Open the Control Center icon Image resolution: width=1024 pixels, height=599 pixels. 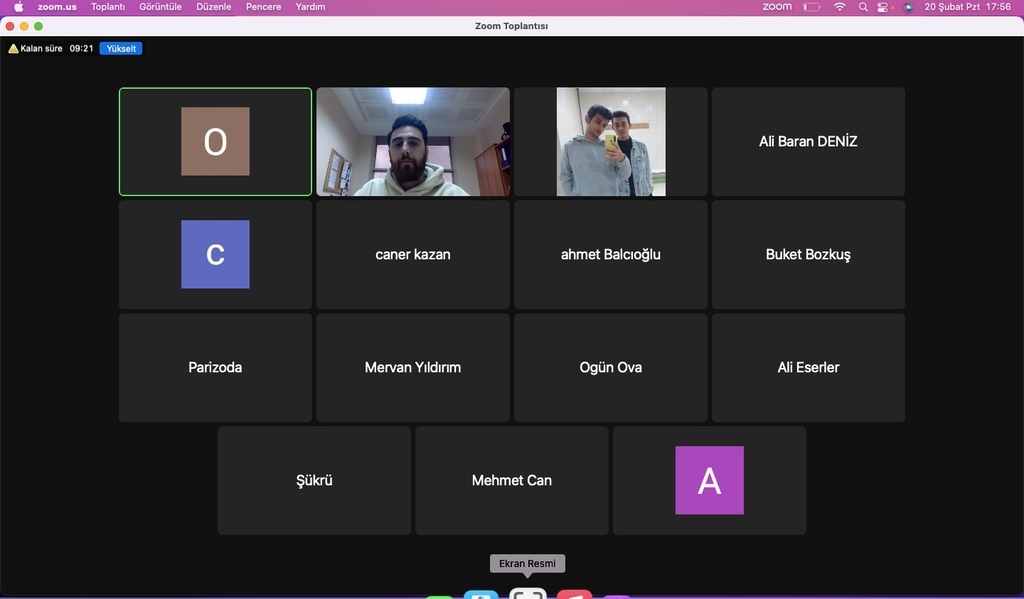click(885, 7)
